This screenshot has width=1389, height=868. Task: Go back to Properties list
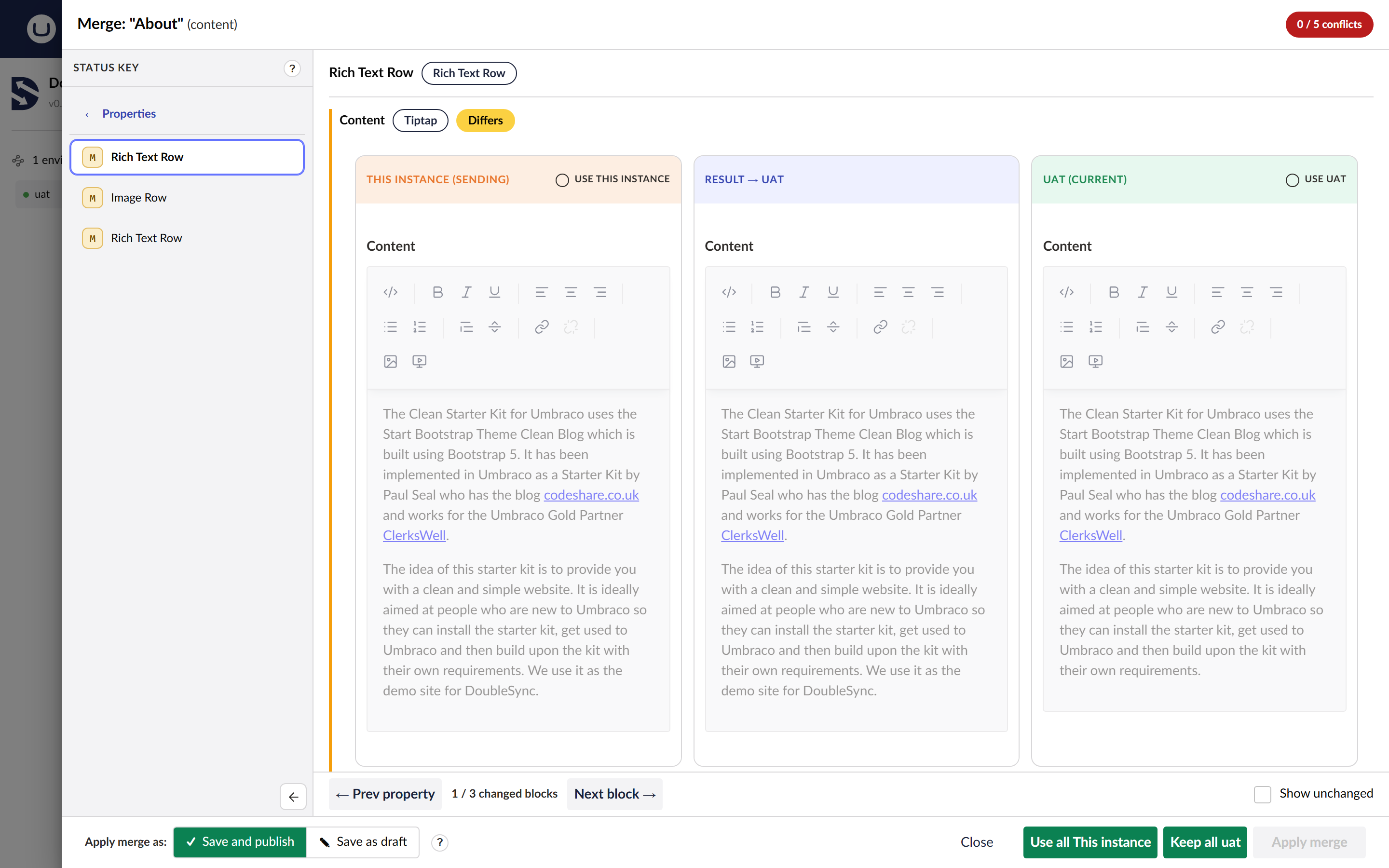click(121, 114)
